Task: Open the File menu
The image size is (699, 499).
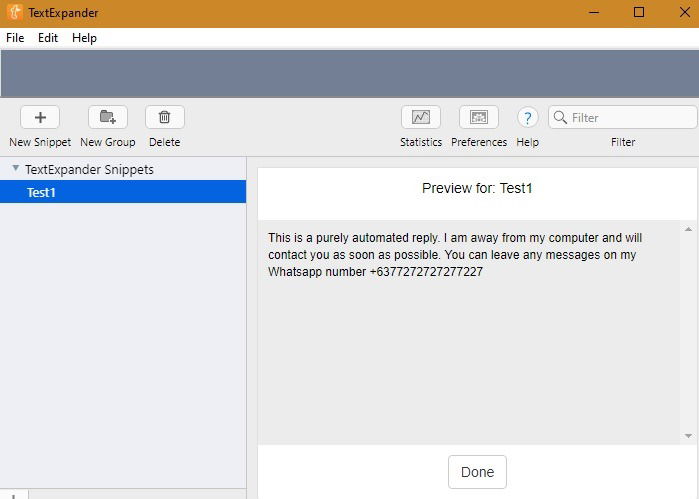Action: point(15,38)
